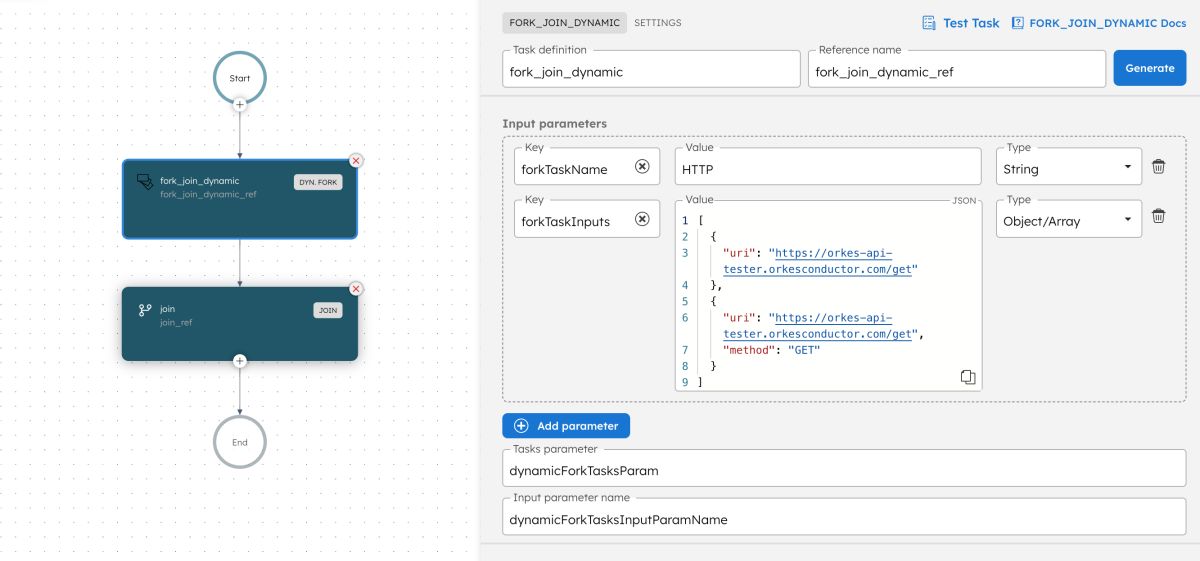This screenshot has width=1200, height=561.
Task: Open the Object/Array type dropdown
Action: point(1069,219)
